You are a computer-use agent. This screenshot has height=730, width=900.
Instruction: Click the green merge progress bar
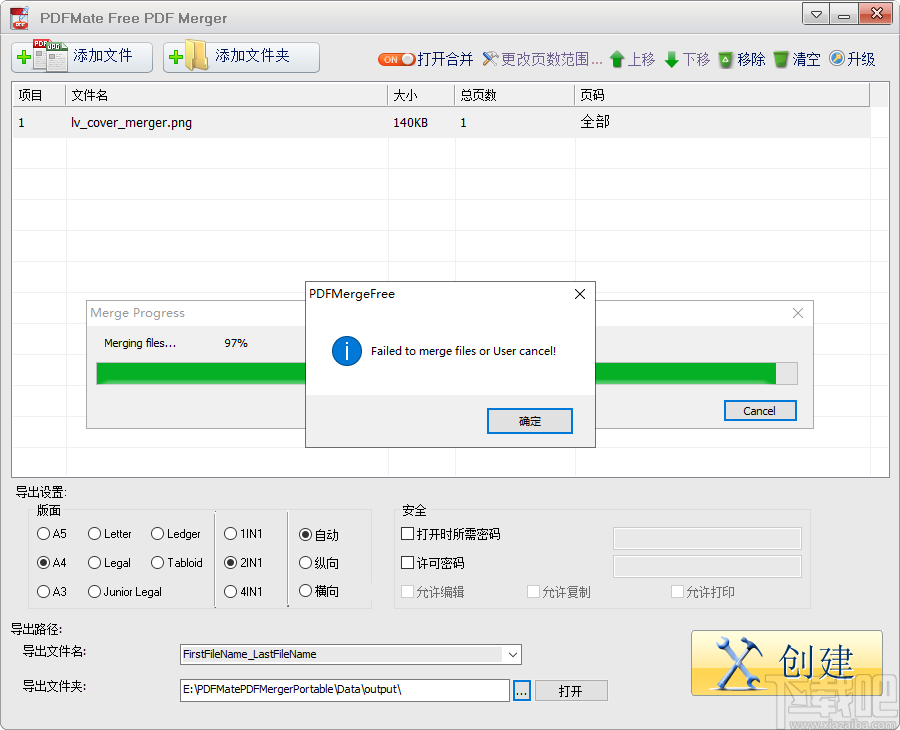[x=200, y=373]
